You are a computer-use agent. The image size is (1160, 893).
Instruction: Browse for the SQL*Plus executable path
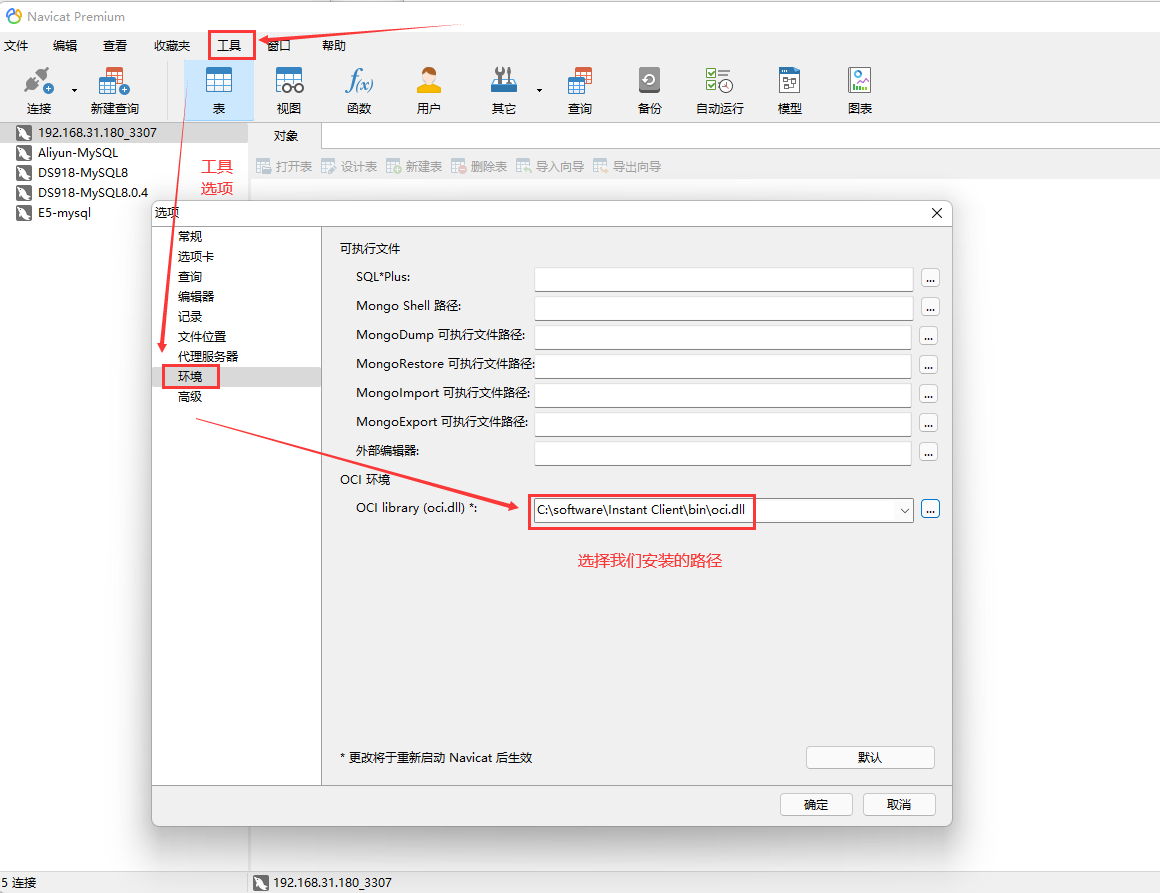(x=930, y=278)
